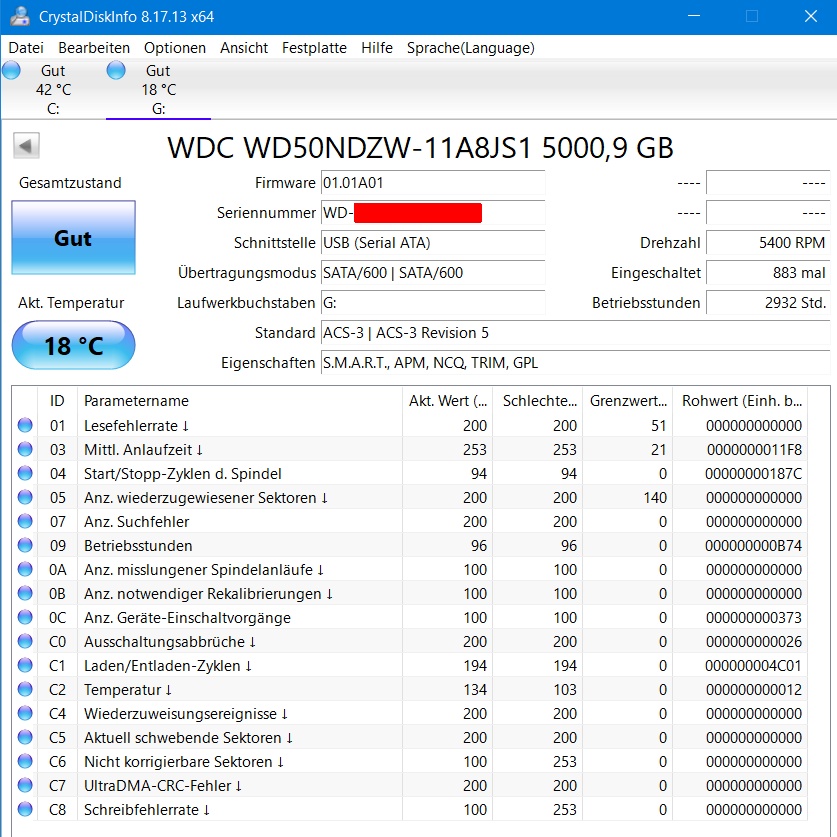This screenshot has width=837, height=837.
Task: Click status dot of Geräte-Einschaltvorgänge row
Action: tap(25, 617)
